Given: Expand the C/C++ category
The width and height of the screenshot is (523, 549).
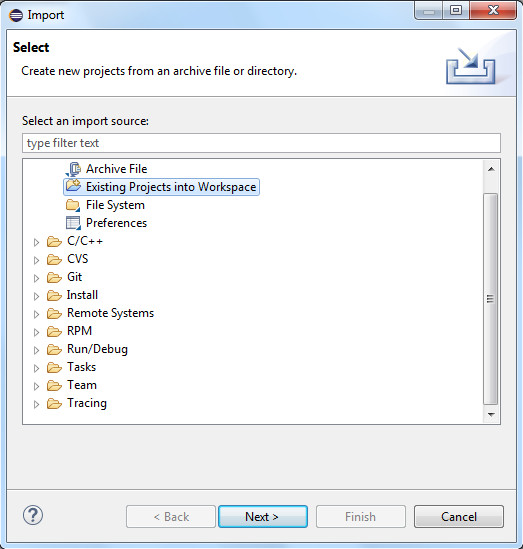Looking at the screenshot, I should 36,242.
